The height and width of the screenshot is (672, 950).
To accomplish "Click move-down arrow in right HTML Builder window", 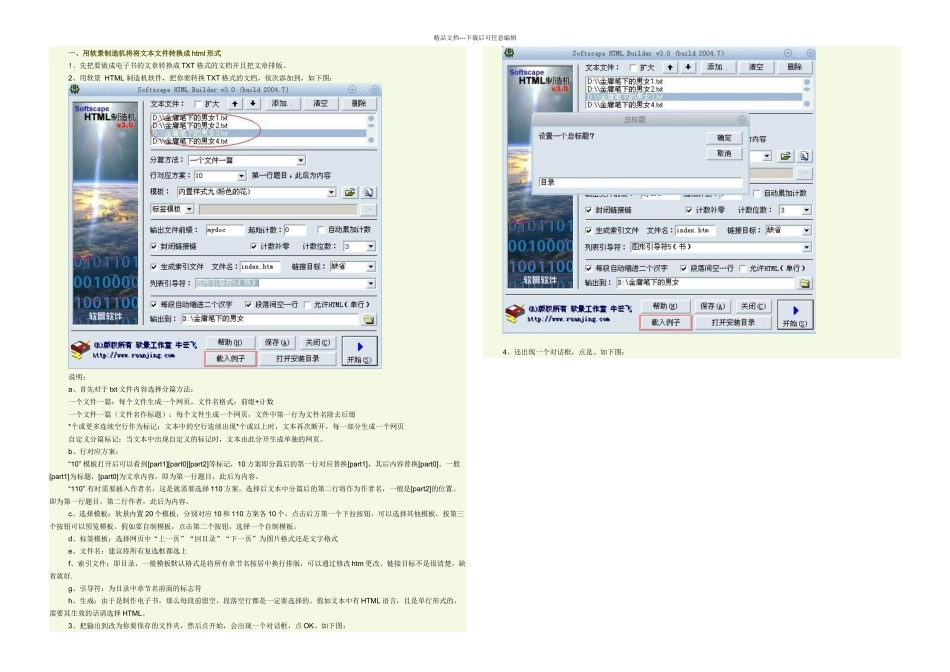I will point(688,67).
